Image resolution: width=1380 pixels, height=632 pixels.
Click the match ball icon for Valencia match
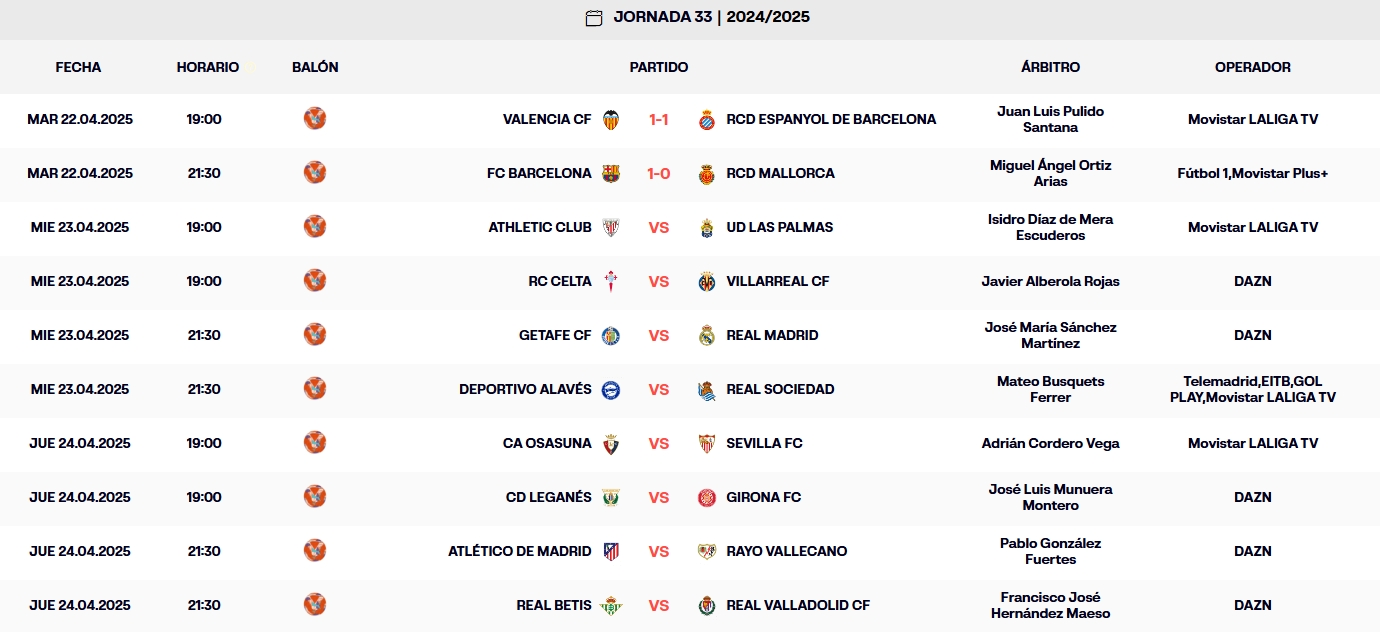tap(315, 119)
